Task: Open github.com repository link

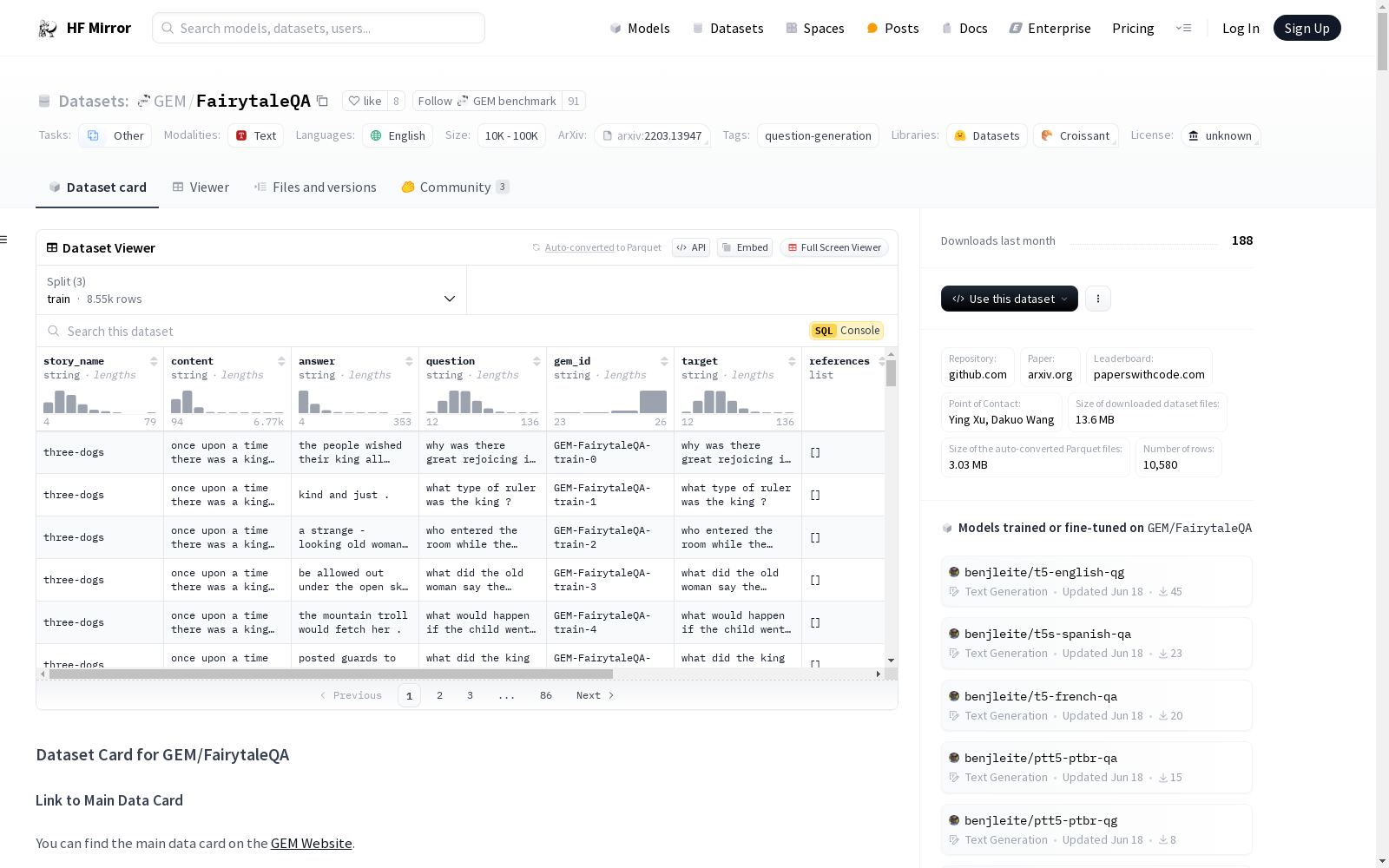Action: 978,367
